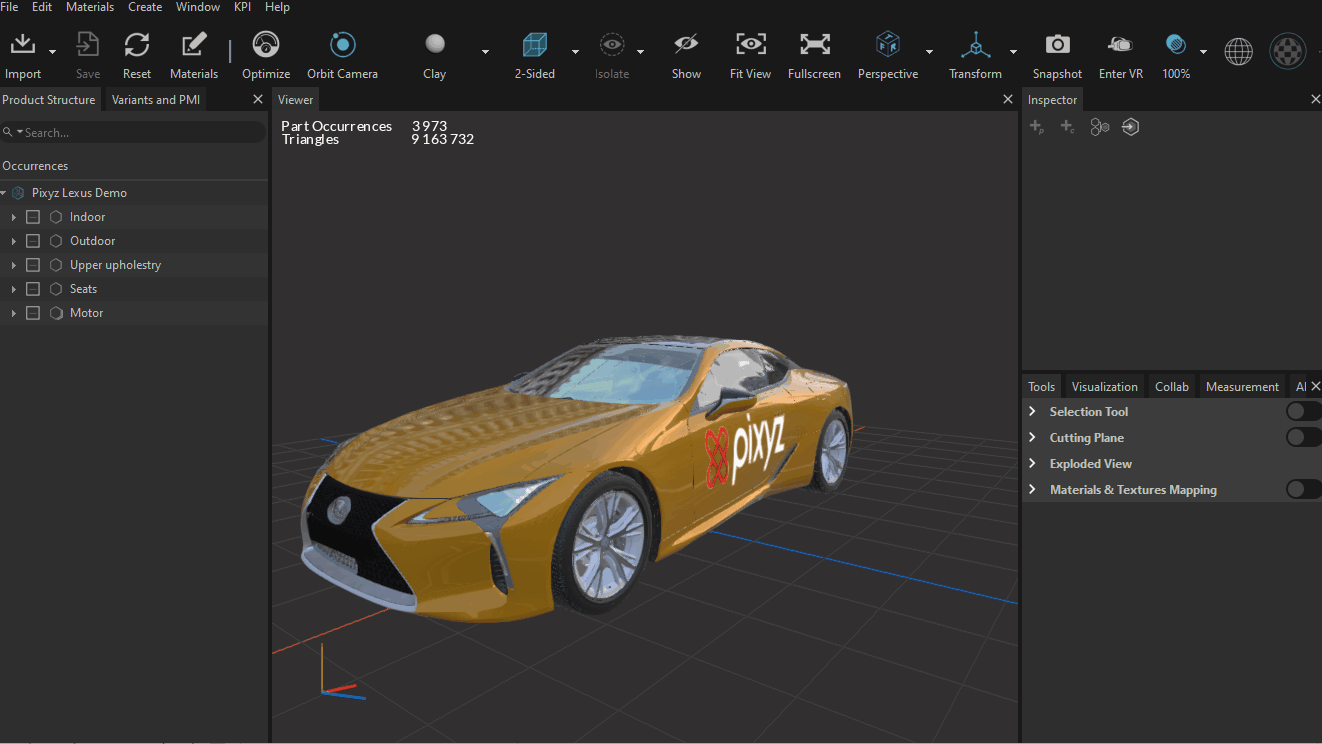
Task: Click the Transform gizmo icon
Action: click(975, 45)
